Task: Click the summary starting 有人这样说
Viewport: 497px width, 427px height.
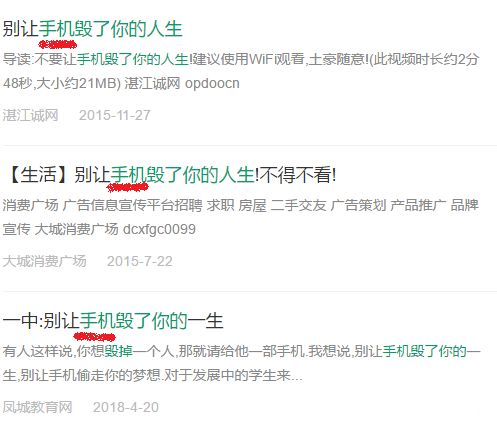Action: [241, 363]
